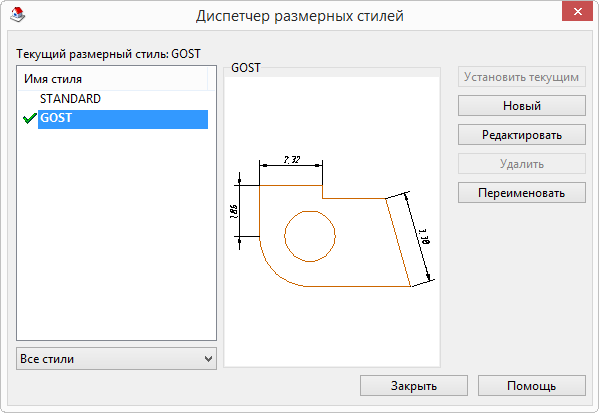Click the 'Переименовать' button
Screen dimensions: 599x413
pyautogui.click(x=521, y=193)
